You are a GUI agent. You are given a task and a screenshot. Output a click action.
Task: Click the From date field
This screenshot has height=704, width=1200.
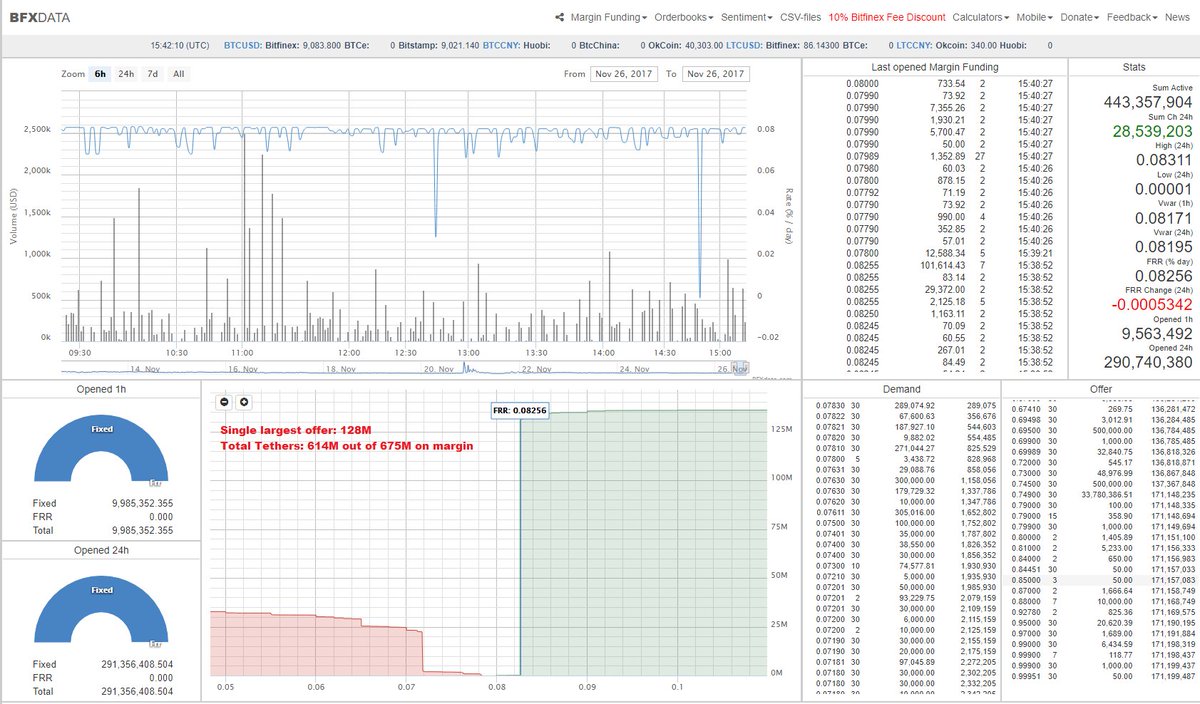[624, 74]
